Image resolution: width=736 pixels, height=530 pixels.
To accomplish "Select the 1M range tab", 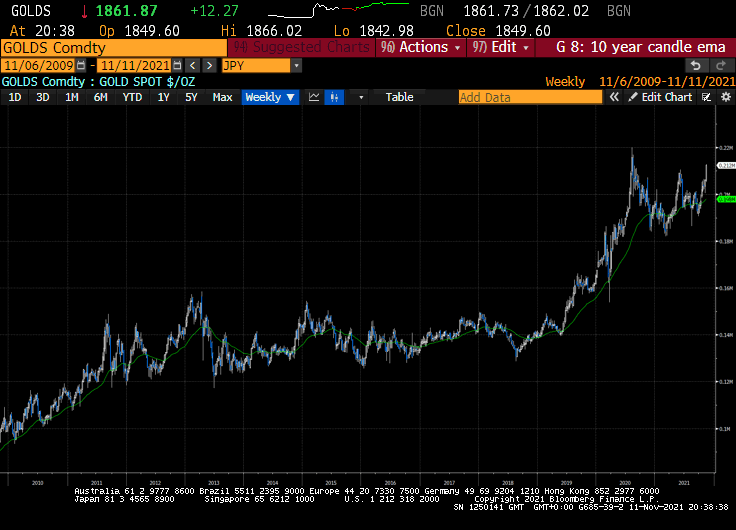I will (71, 97).
